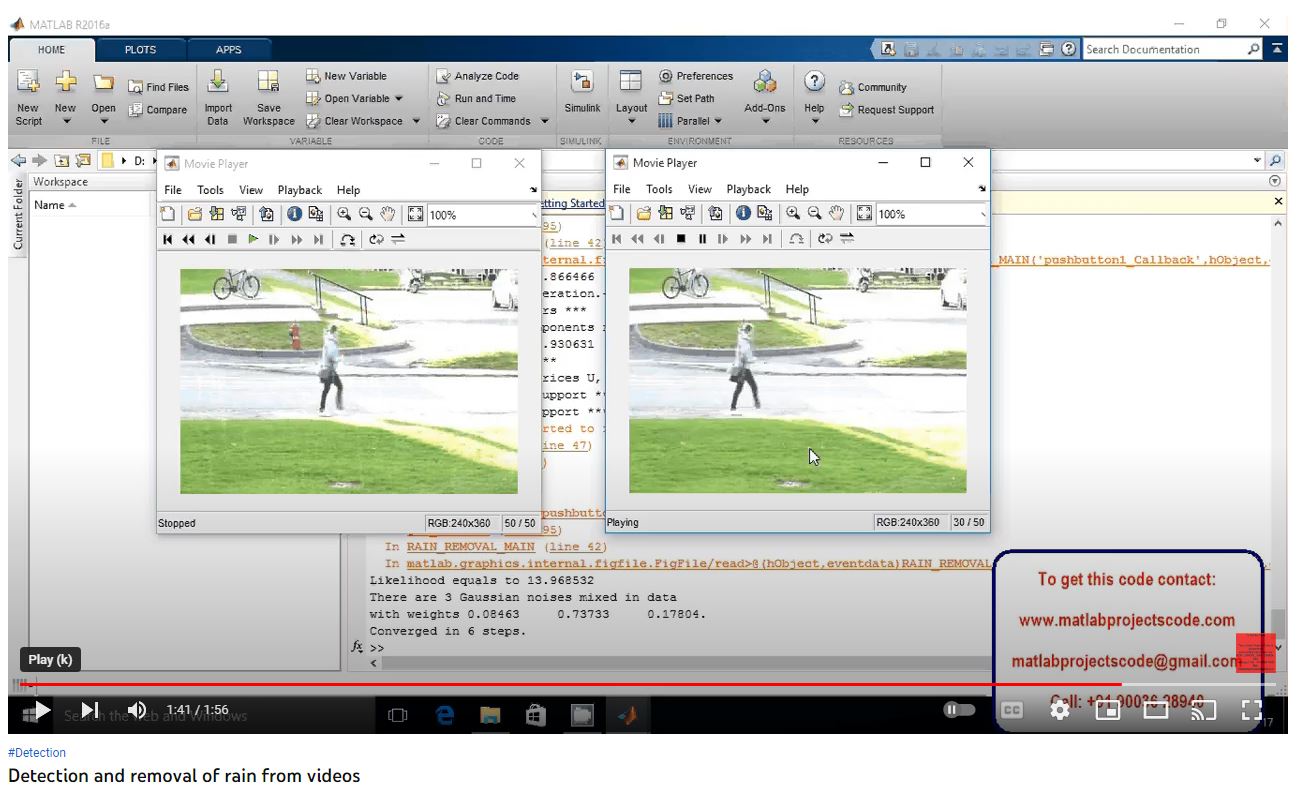This screenshot has height=797, width=1297.
Task: Stop playback in the right Movie Player
Action: pyautogui.click(x=681, y=239)
